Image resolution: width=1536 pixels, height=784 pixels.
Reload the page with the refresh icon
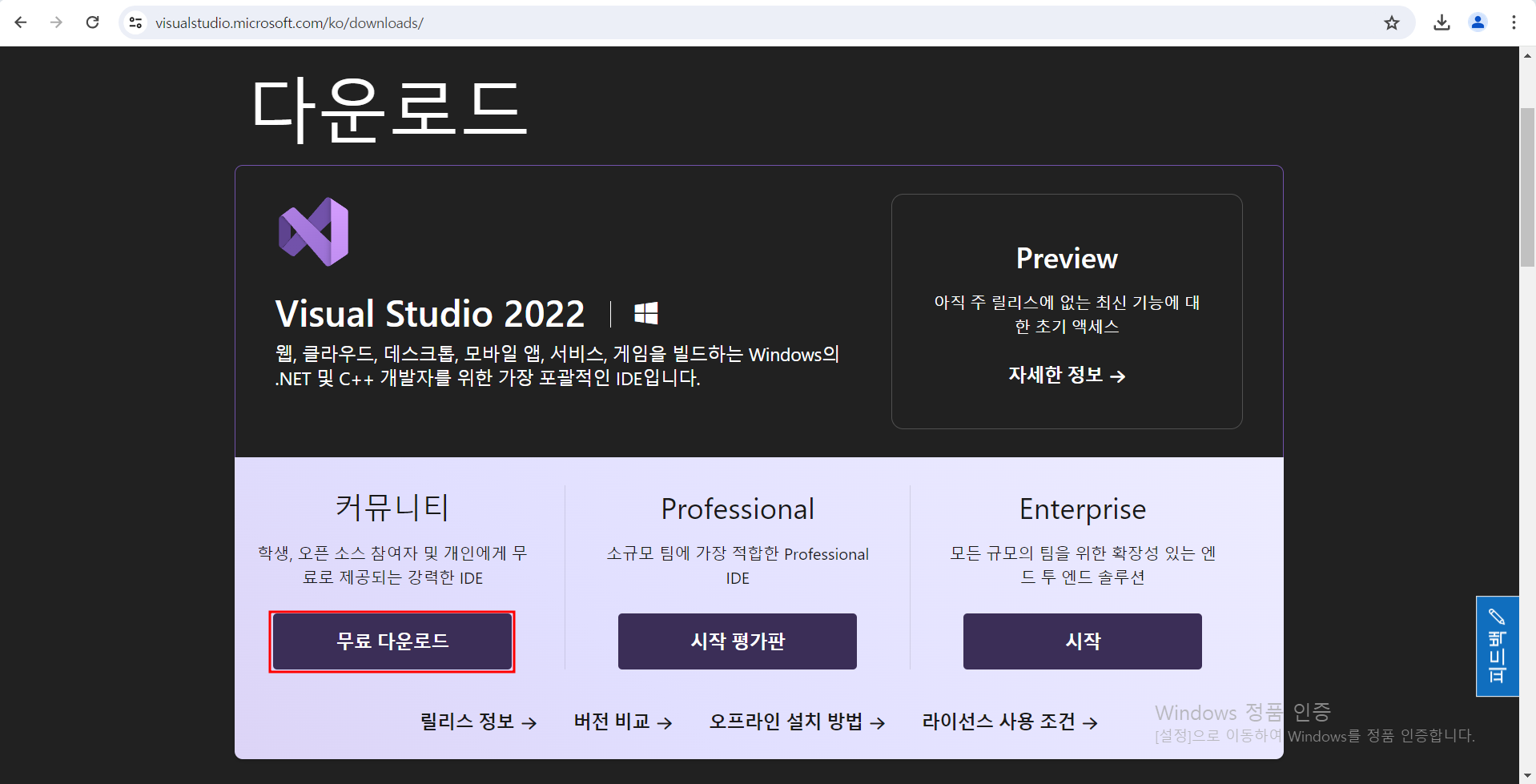[93, 22]
